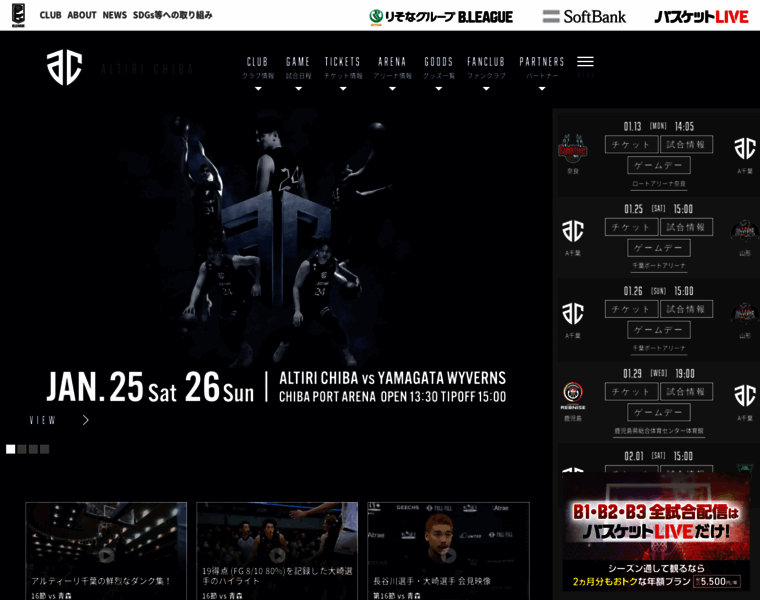Image resolution: width=760 pixels, height=600 pixels.
Task: Click Yamagata logo in 01.25 game row
Action: (744, 232)
